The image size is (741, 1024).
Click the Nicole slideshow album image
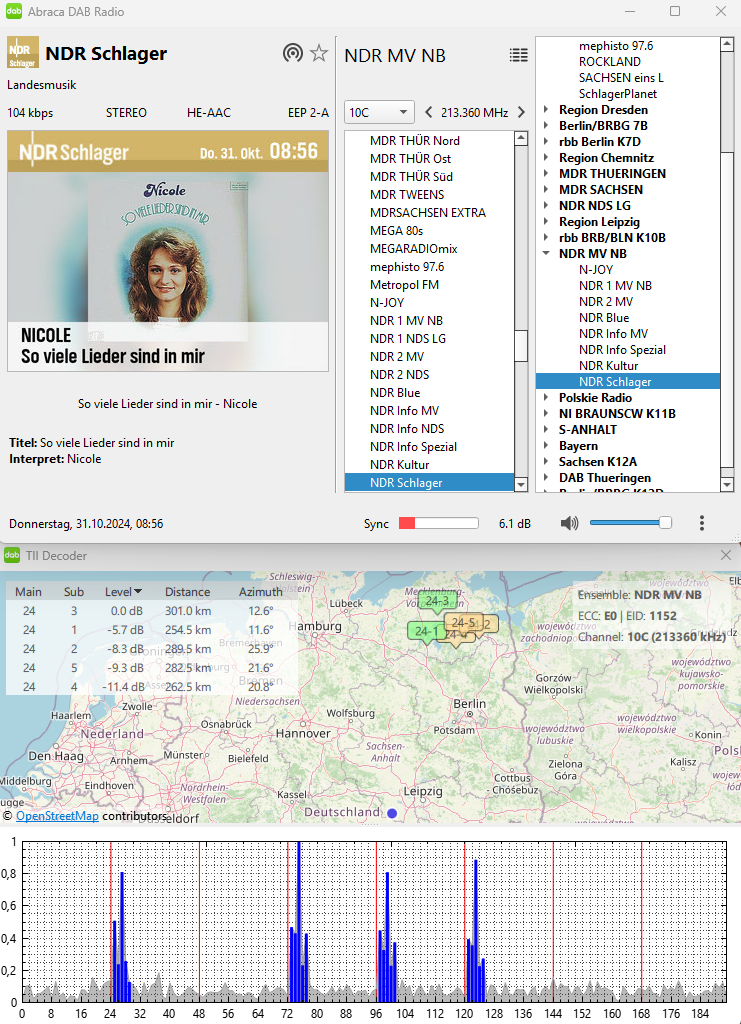tap(168, 251)
